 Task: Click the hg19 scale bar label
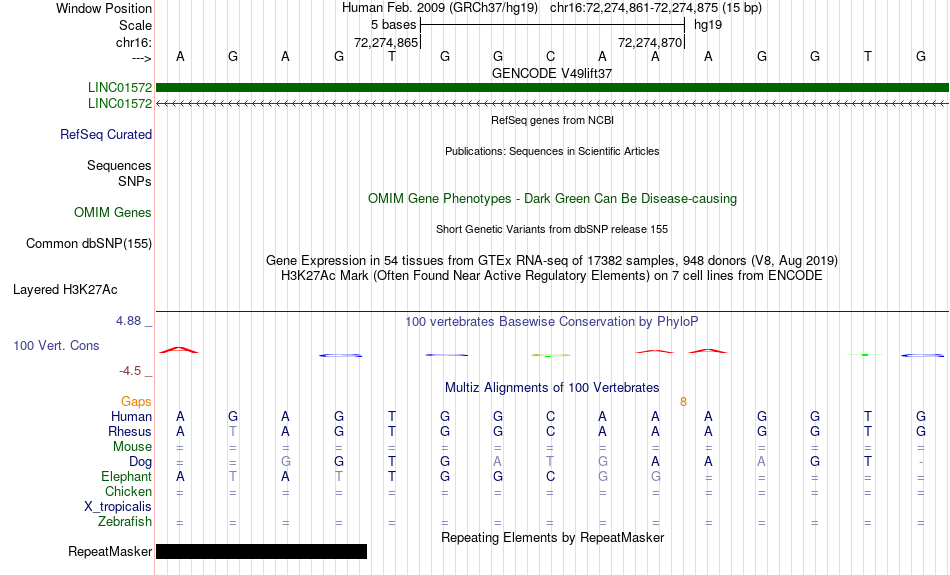[708, 25]
